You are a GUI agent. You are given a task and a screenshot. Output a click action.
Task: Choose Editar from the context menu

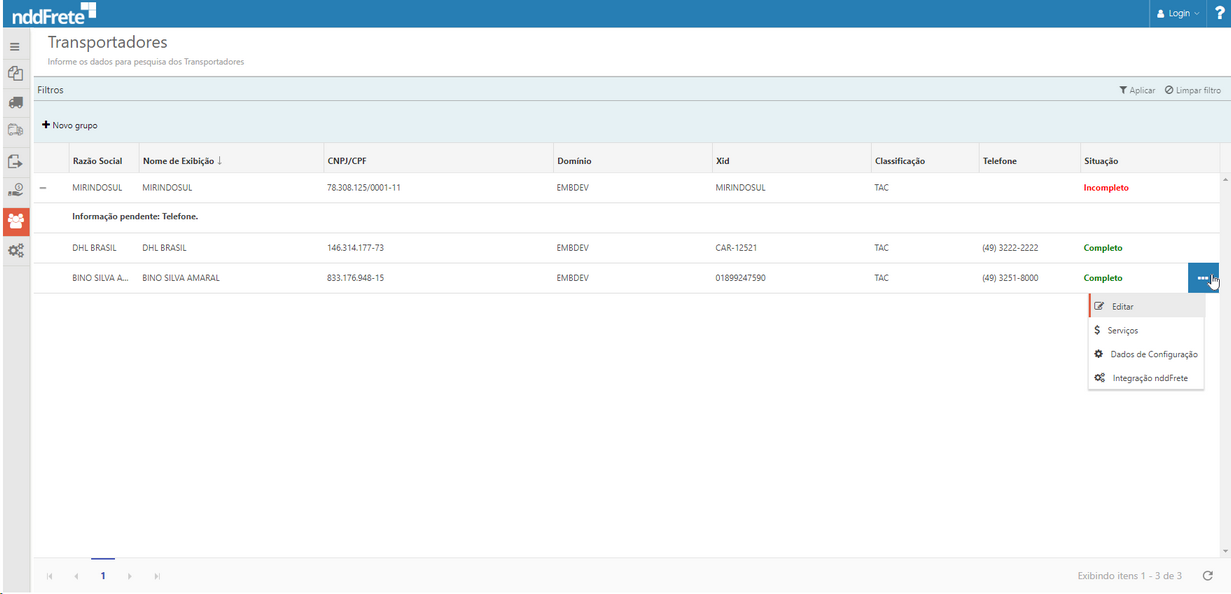coord(1122,306)
